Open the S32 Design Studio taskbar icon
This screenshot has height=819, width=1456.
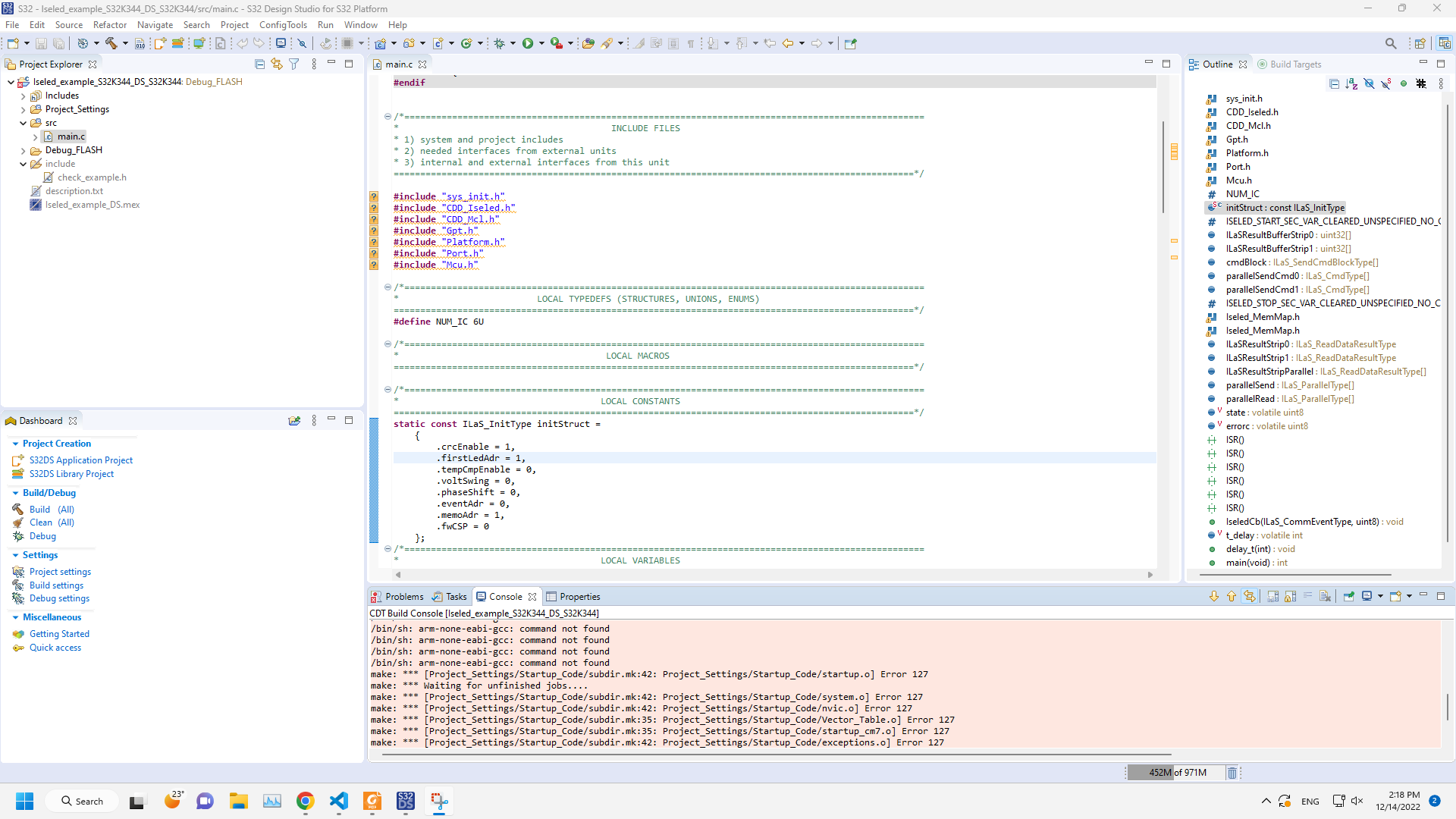click(x=406, y=801)
